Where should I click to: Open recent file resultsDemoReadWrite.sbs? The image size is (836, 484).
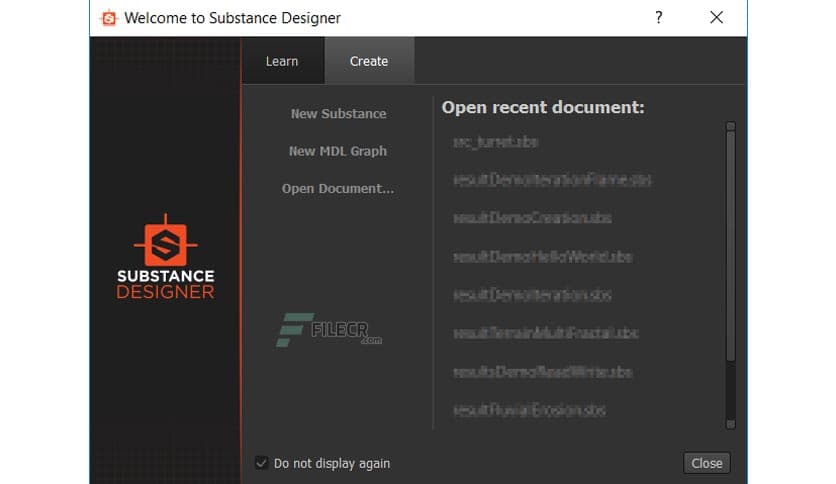[x=543, y=372]
